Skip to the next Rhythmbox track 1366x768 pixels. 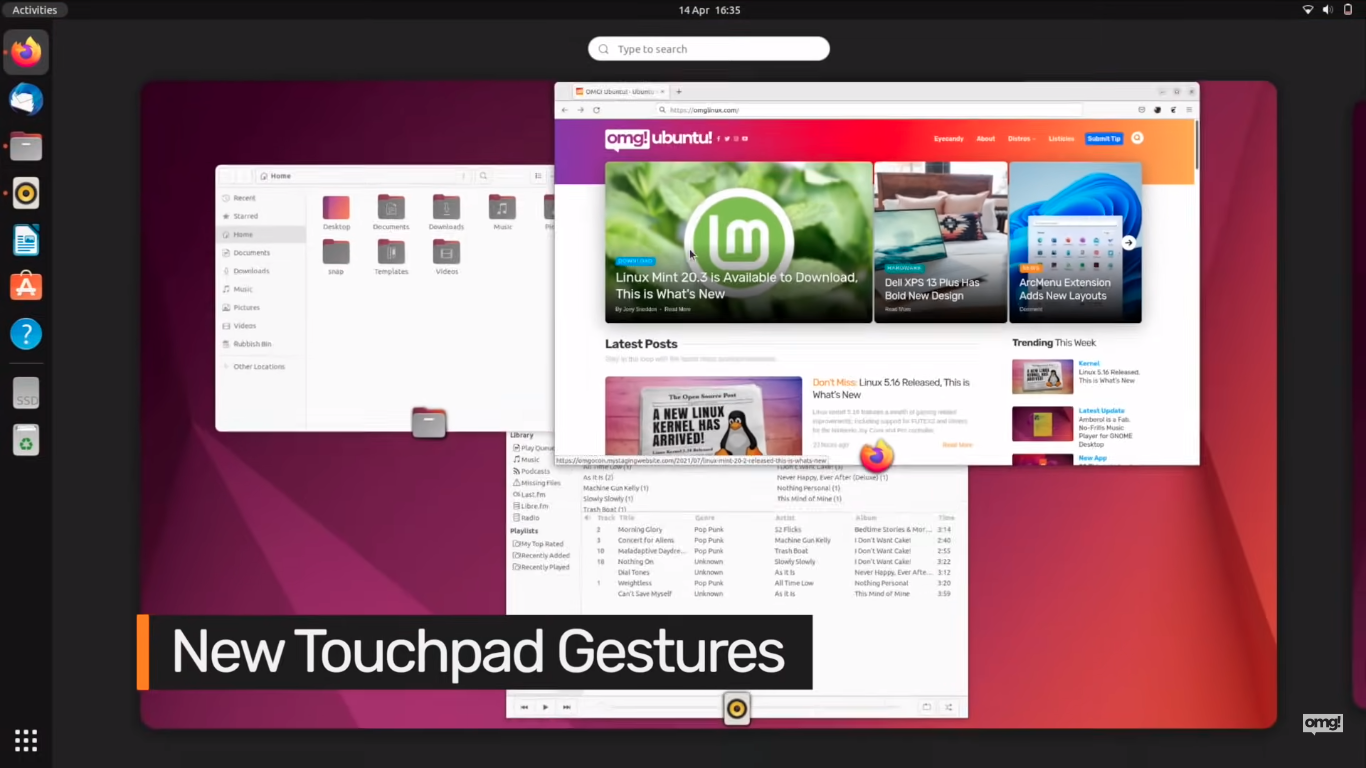coord(567,707)
